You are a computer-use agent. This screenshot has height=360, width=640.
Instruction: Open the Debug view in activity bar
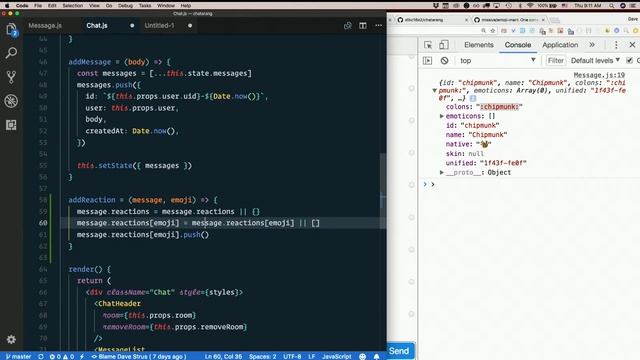click(x=11, y=101)
